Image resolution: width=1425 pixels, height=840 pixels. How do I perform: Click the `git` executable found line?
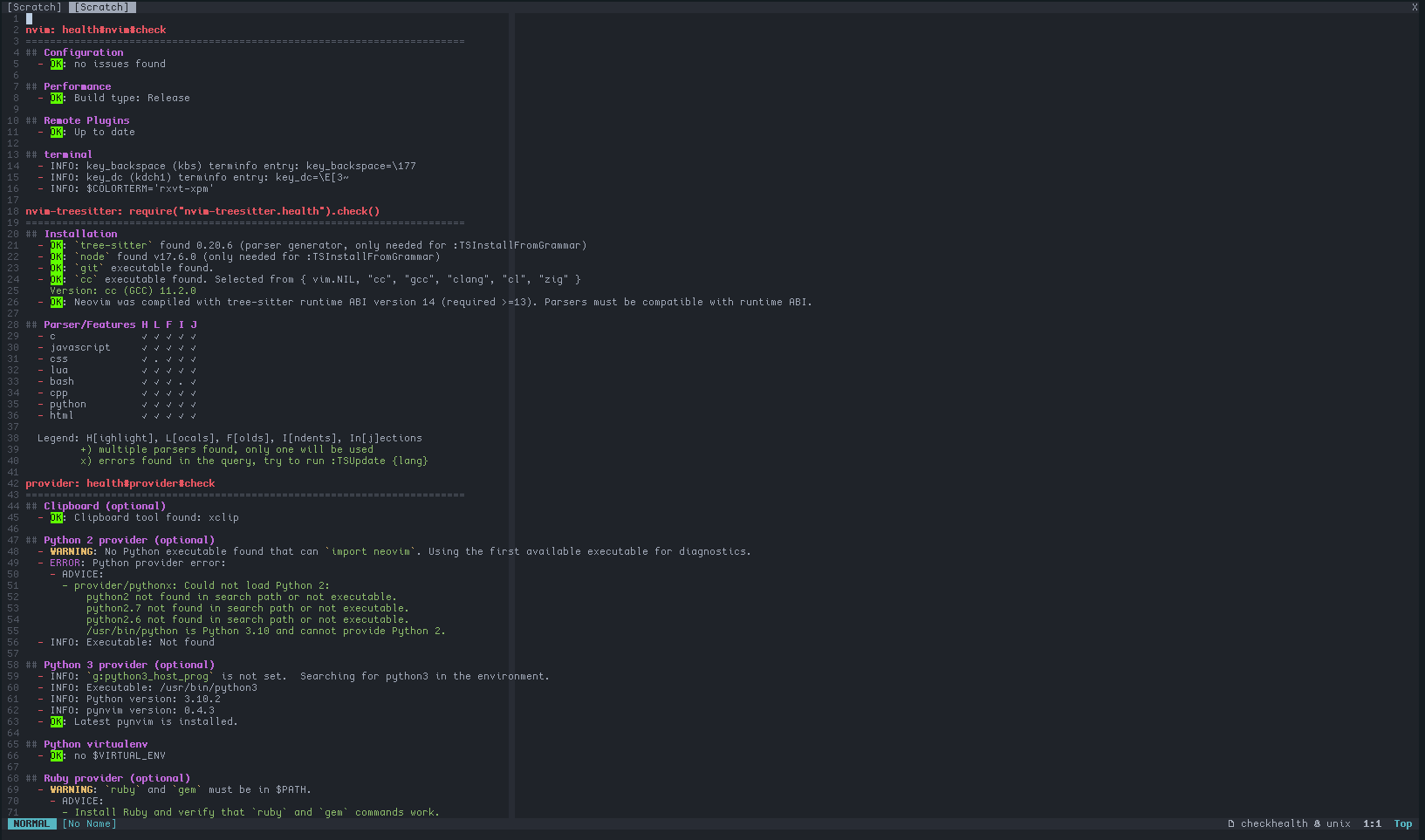click(126, 268)
